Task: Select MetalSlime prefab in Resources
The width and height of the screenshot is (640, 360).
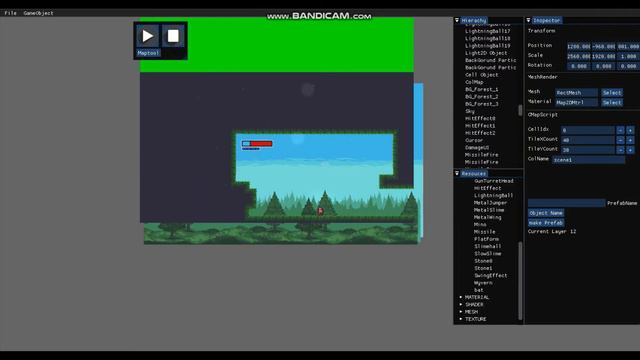Action: coord(489,210)
